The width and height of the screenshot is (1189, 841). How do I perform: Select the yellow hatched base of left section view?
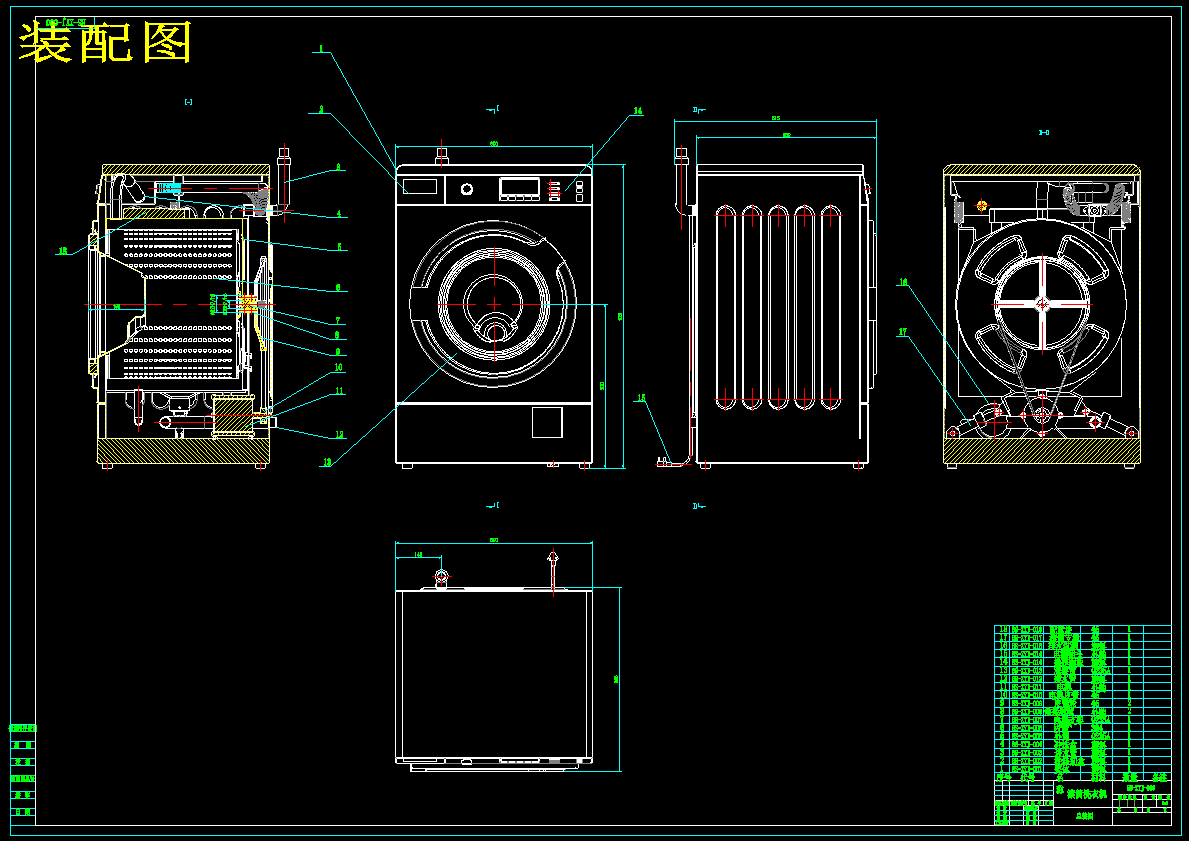[184, 451]
